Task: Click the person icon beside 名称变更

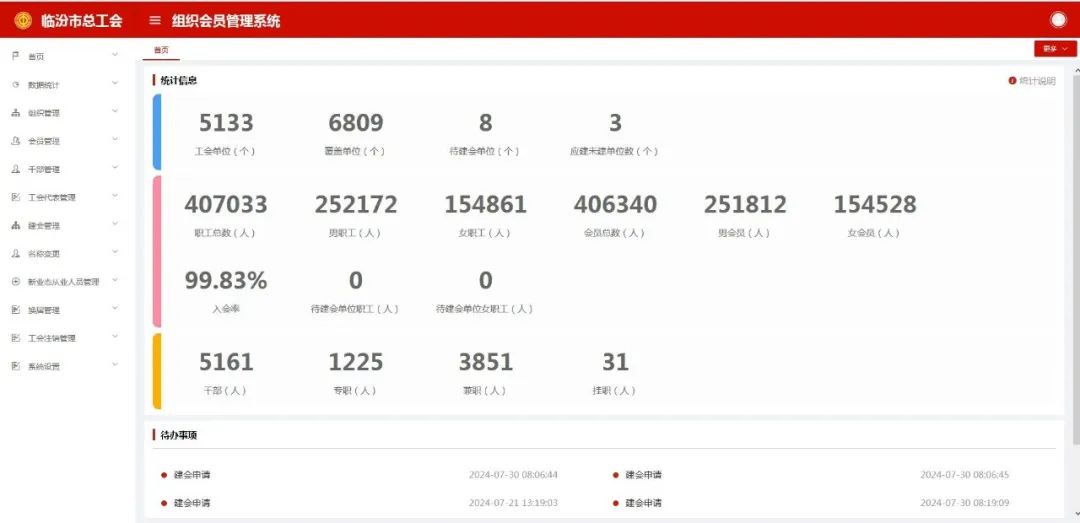Action: 16,254
